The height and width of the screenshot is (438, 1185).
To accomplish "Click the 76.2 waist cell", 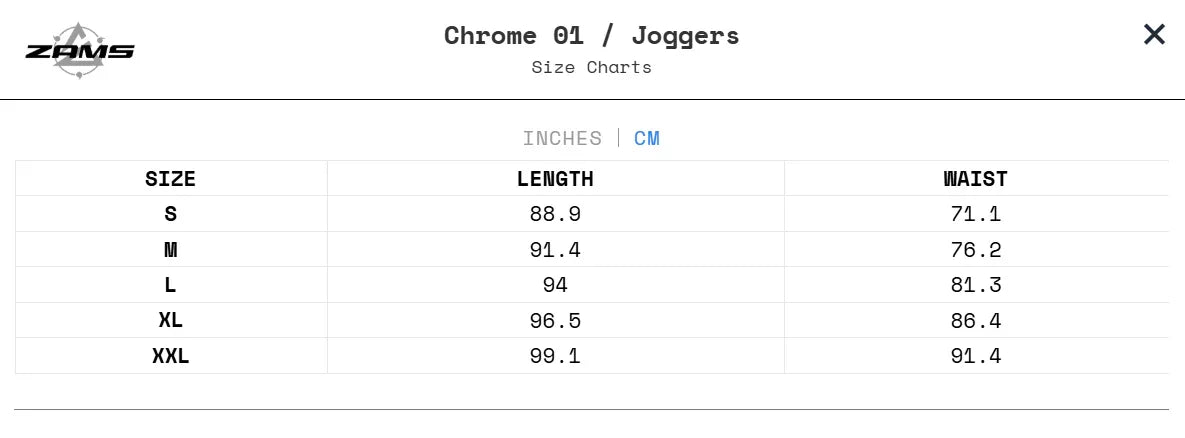I will (x=975, y=250).
